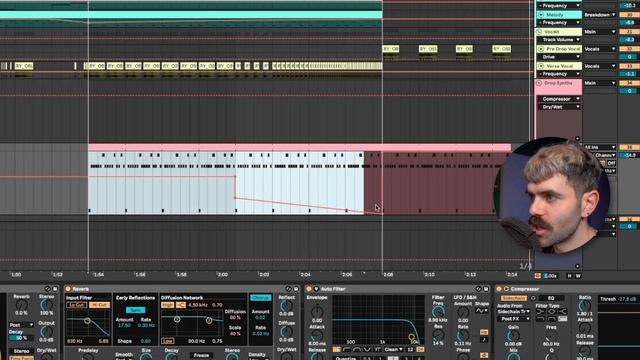Click the add automation lane plus icon on Drop Synths
The image size is (640, 360).
(577, 139)
